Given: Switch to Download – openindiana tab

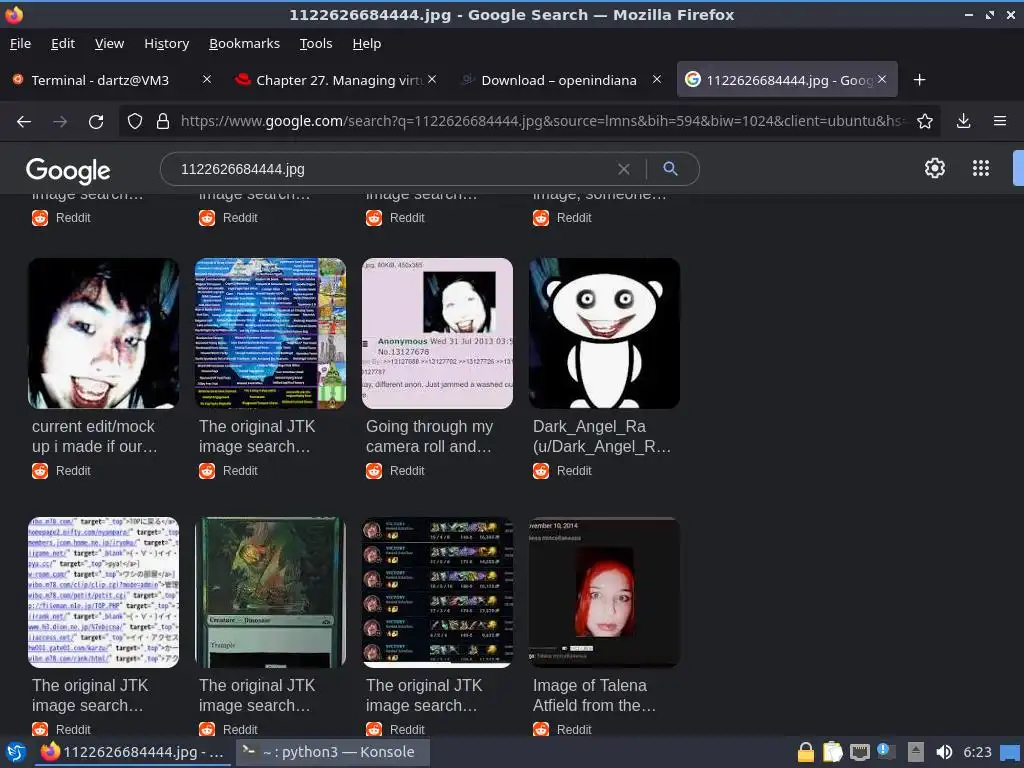Looking at the screenshot, I should tap(560, 80).
